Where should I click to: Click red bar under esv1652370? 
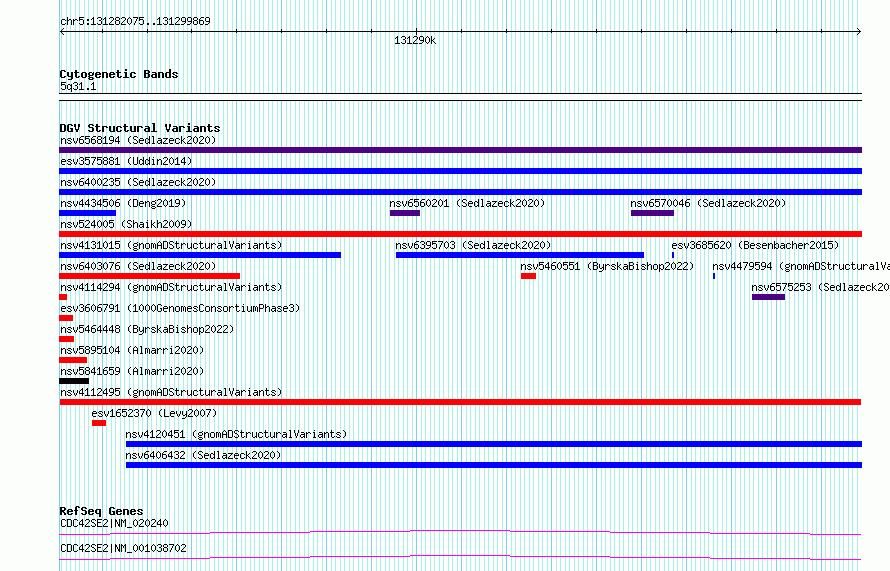(99, 423)
